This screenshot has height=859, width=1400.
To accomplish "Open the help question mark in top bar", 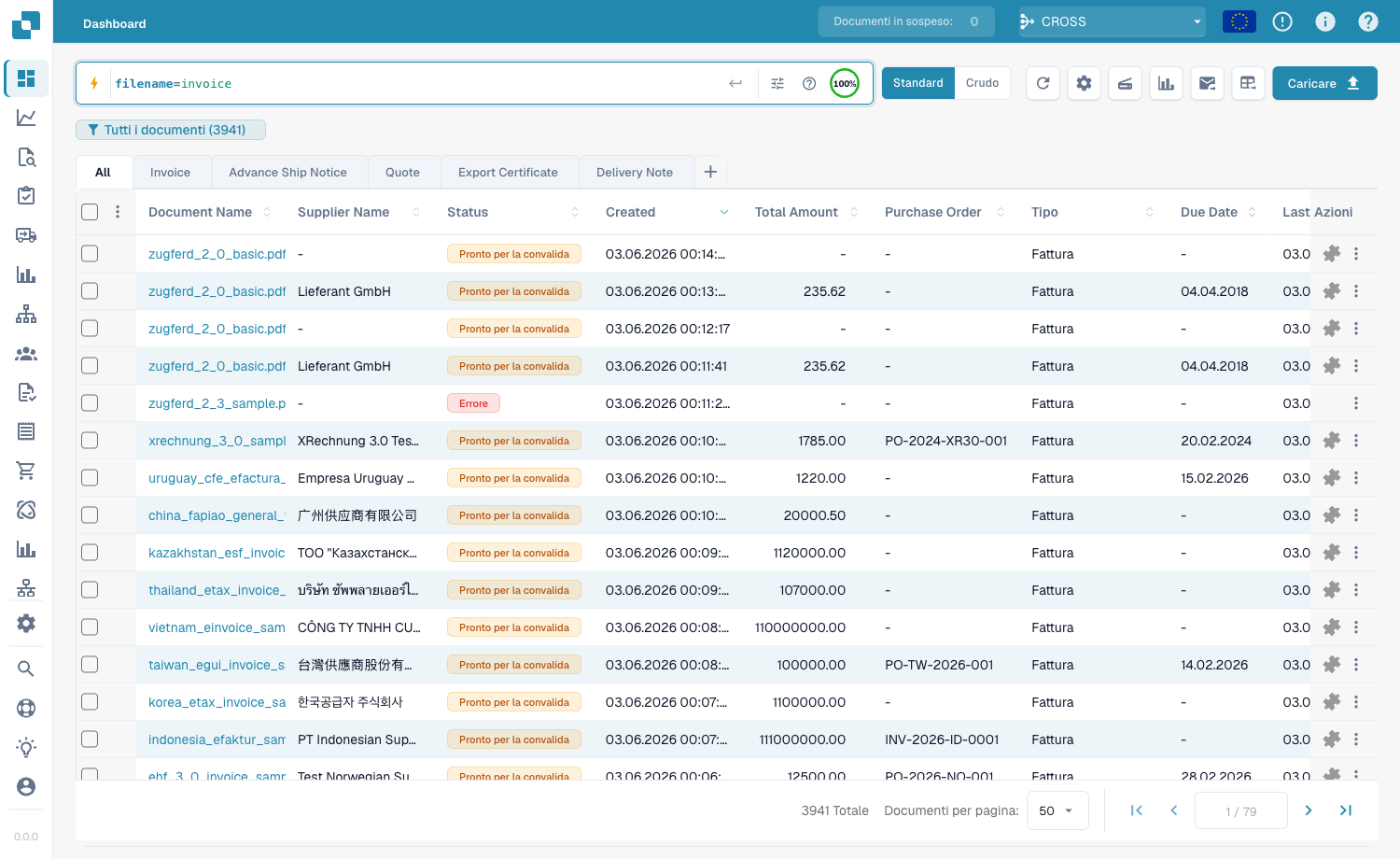I will pyautogui.click(x=1368, y=21).
